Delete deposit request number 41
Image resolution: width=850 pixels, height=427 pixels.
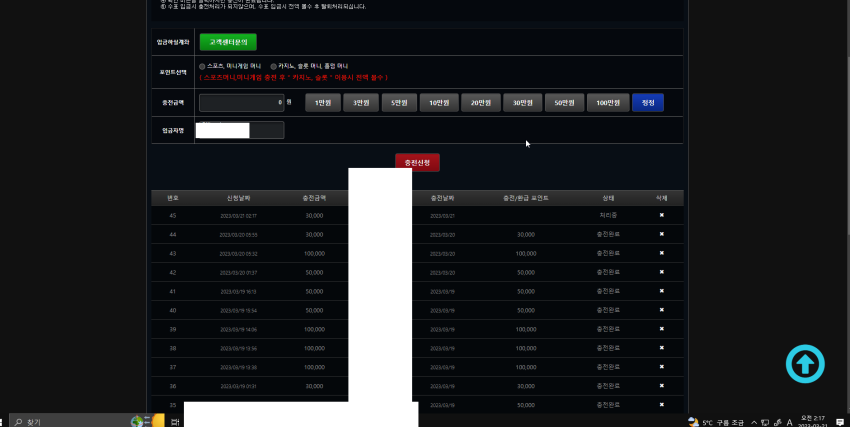[x=661, y=291]
